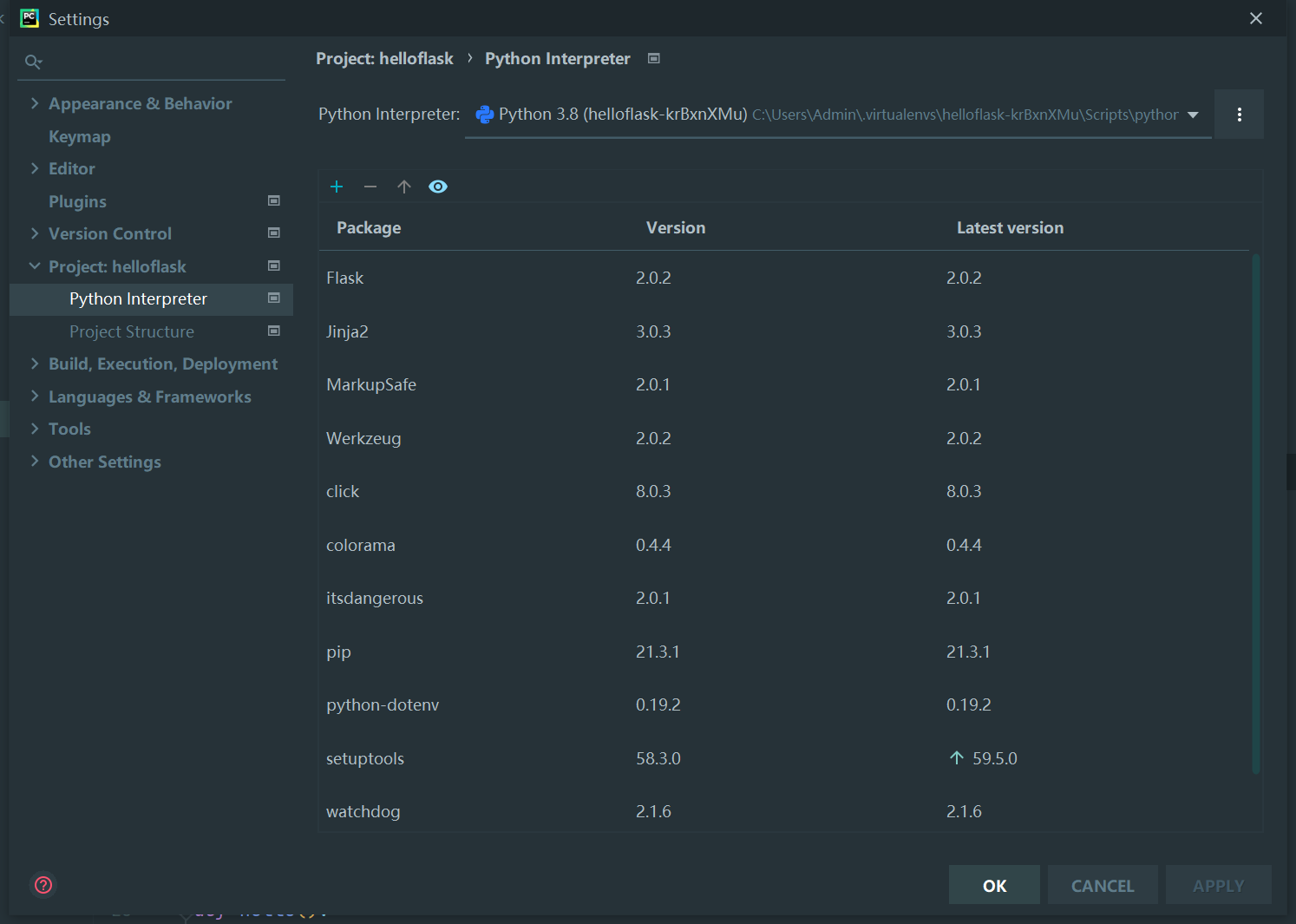Click the help question mark icon
Screen dimensions: 1296x924
click(43, 885)
